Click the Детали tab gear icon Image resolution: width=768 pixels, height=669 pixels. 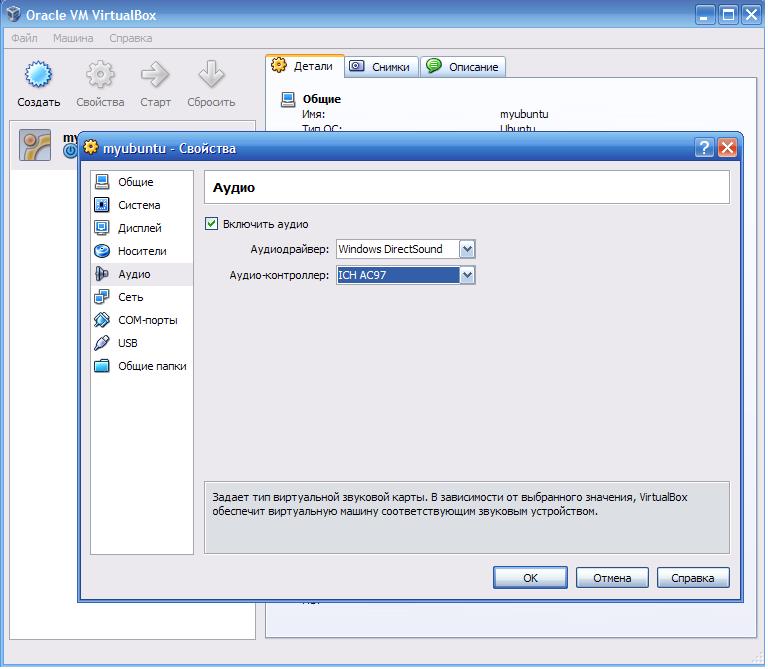(279, 65)
